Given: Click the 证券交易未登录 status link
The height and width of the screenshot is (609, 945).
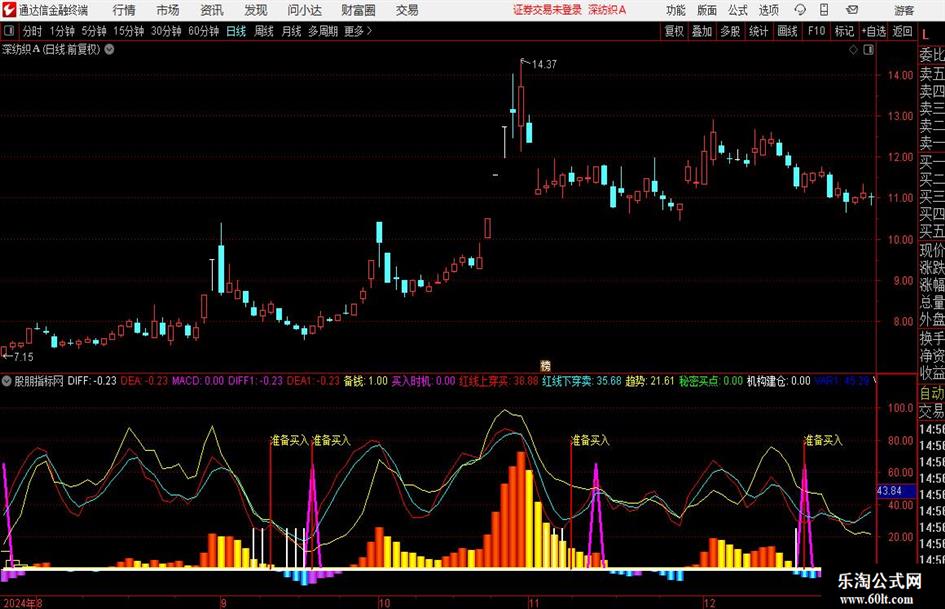Looking at the screenshot, I should (x=547, y=10).
